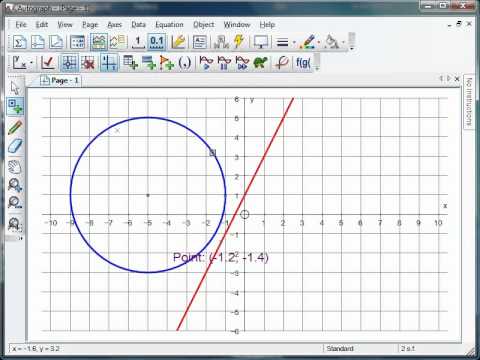
Task: Toggle the 0.1 snap setting button
Action: coord(157,42)
